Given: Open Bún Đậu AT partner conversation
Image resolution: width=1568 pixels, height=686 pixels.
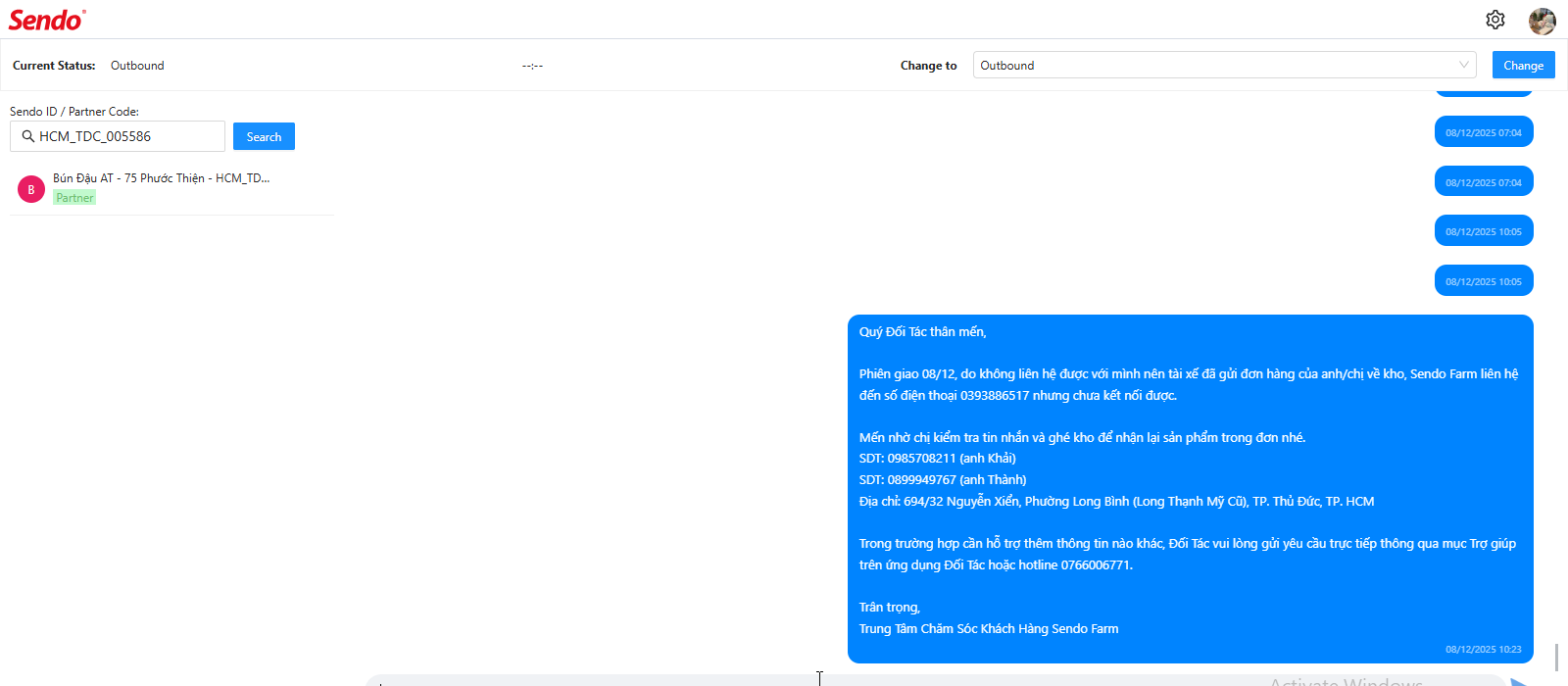Looking at the screenshot, I should click(x=171, y=188).
